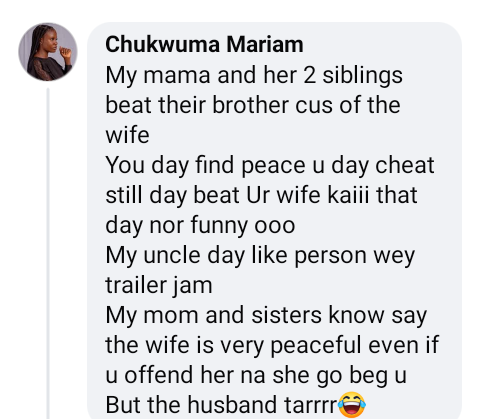Click 'My uncle day like person wey'
Image resolution: width=480 pixels, height=419 pixels.
pos(260,256)
